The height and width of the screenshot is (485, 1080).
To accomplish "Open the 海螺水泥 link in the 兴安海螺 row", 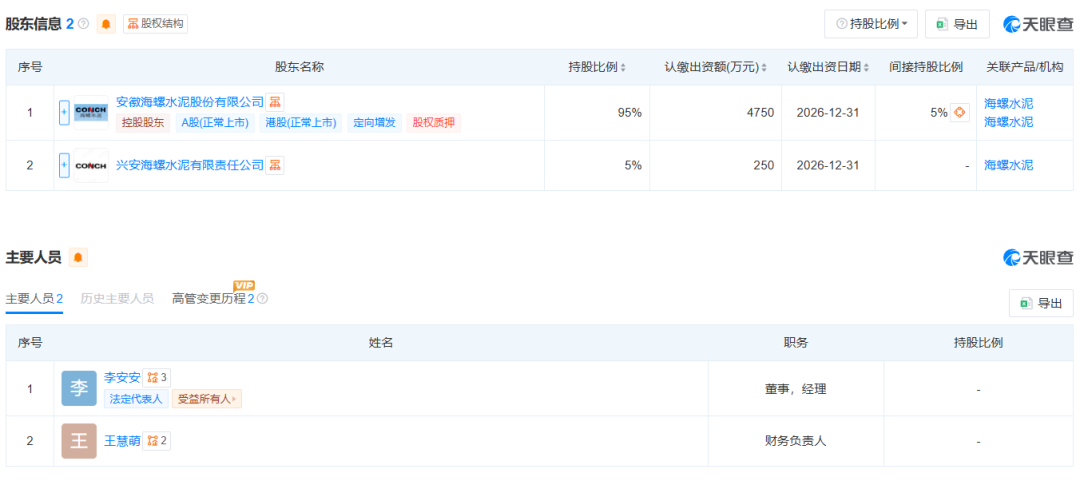I will coord(1008,165).
